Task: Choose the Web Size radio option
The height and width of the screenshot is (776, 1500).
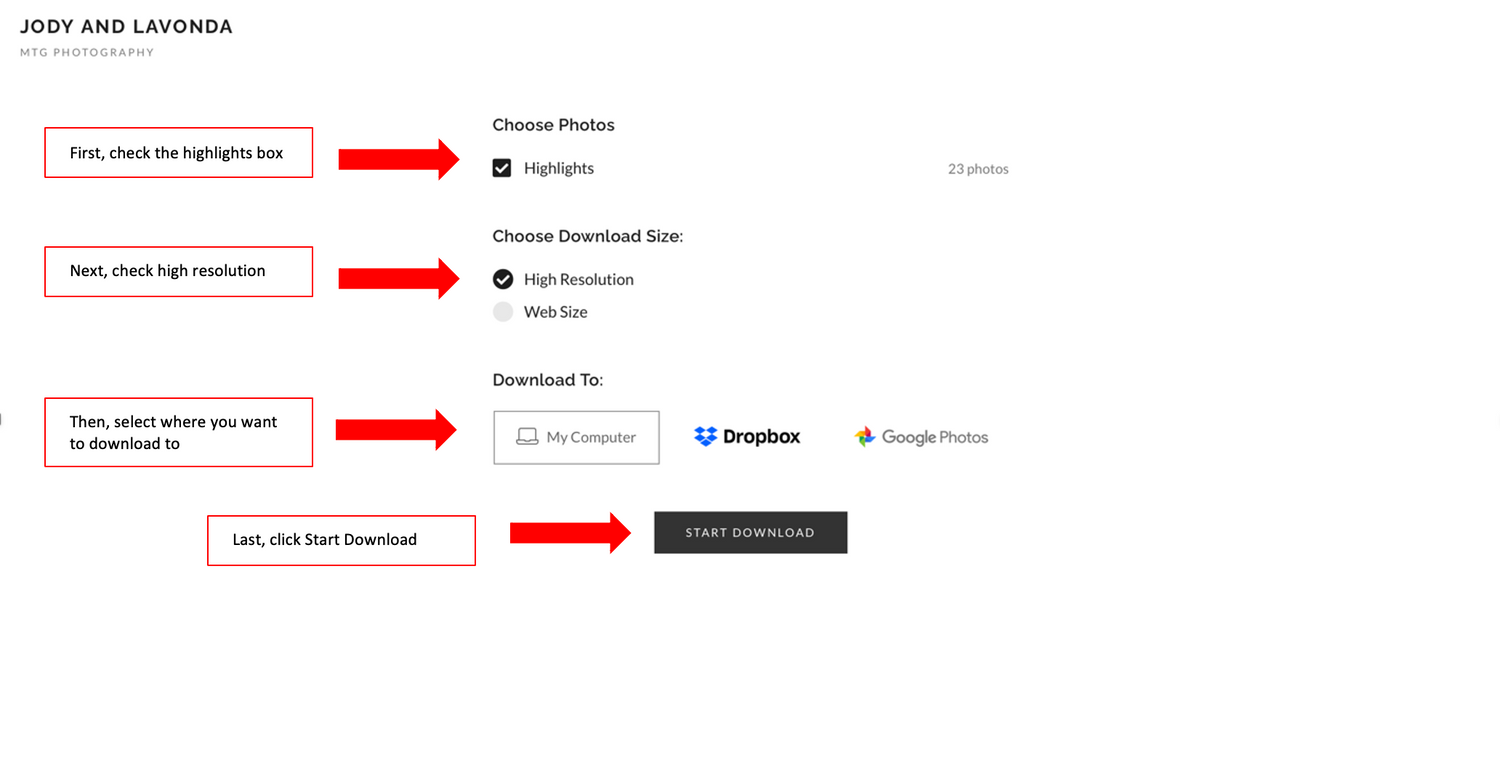Action: (x=503, y=312)
